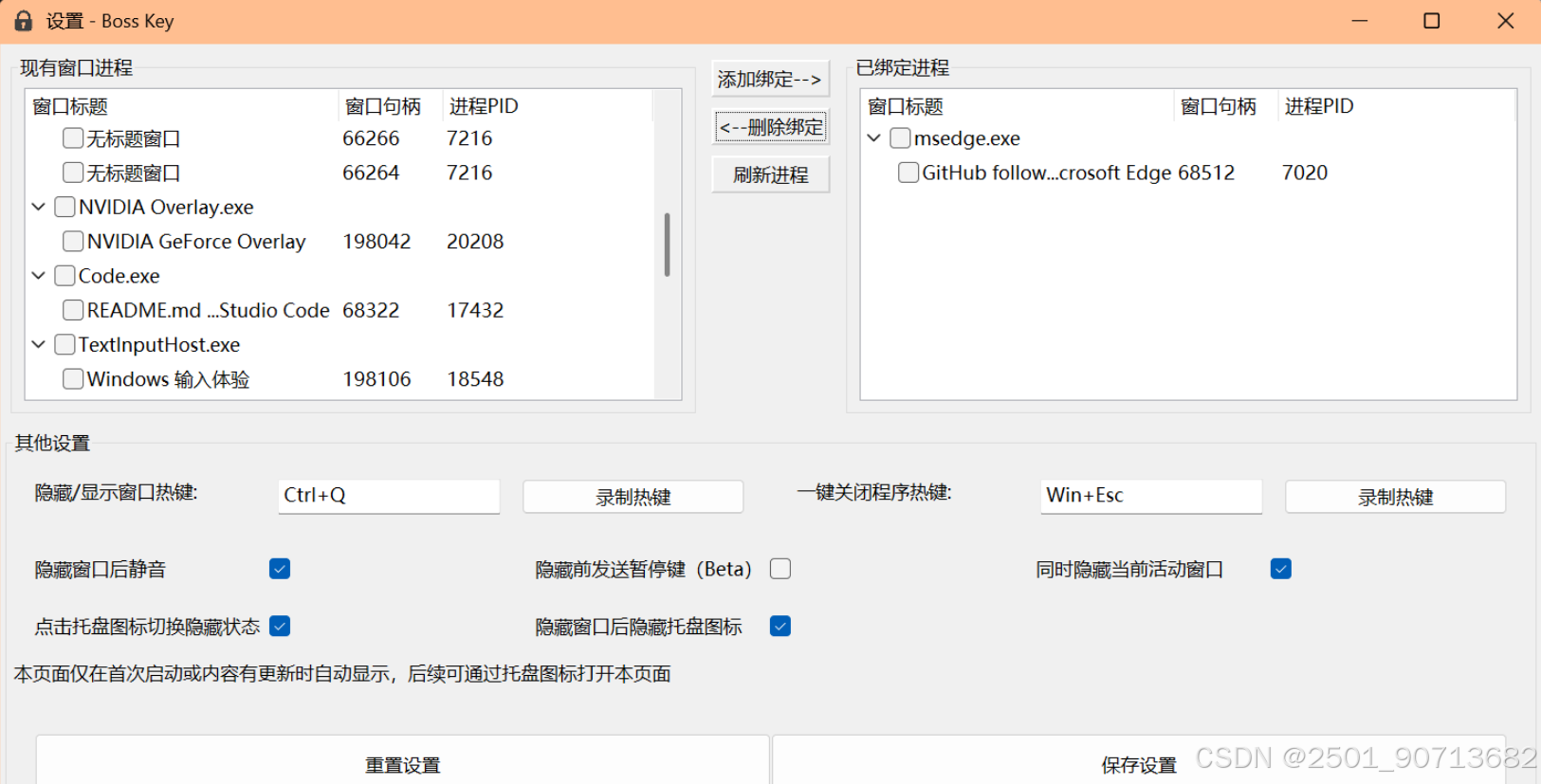Sort by 进程PID column in 已绑定进程
The height and width of the screenshot is (784, 1541).
tap(1396, 106)
